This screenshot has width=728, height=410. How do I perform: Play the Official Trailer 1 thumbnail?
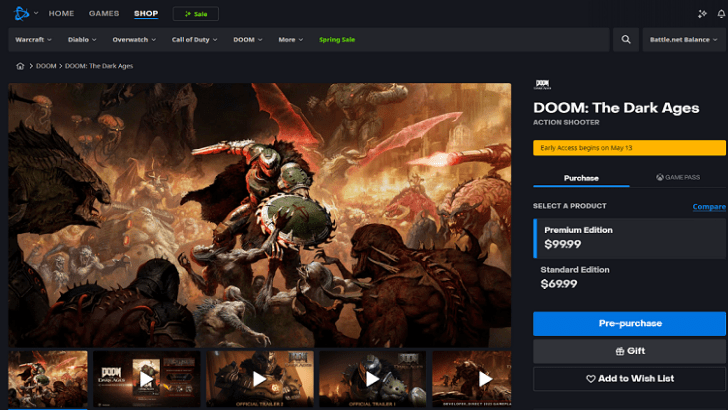click(x=372, y=379)
